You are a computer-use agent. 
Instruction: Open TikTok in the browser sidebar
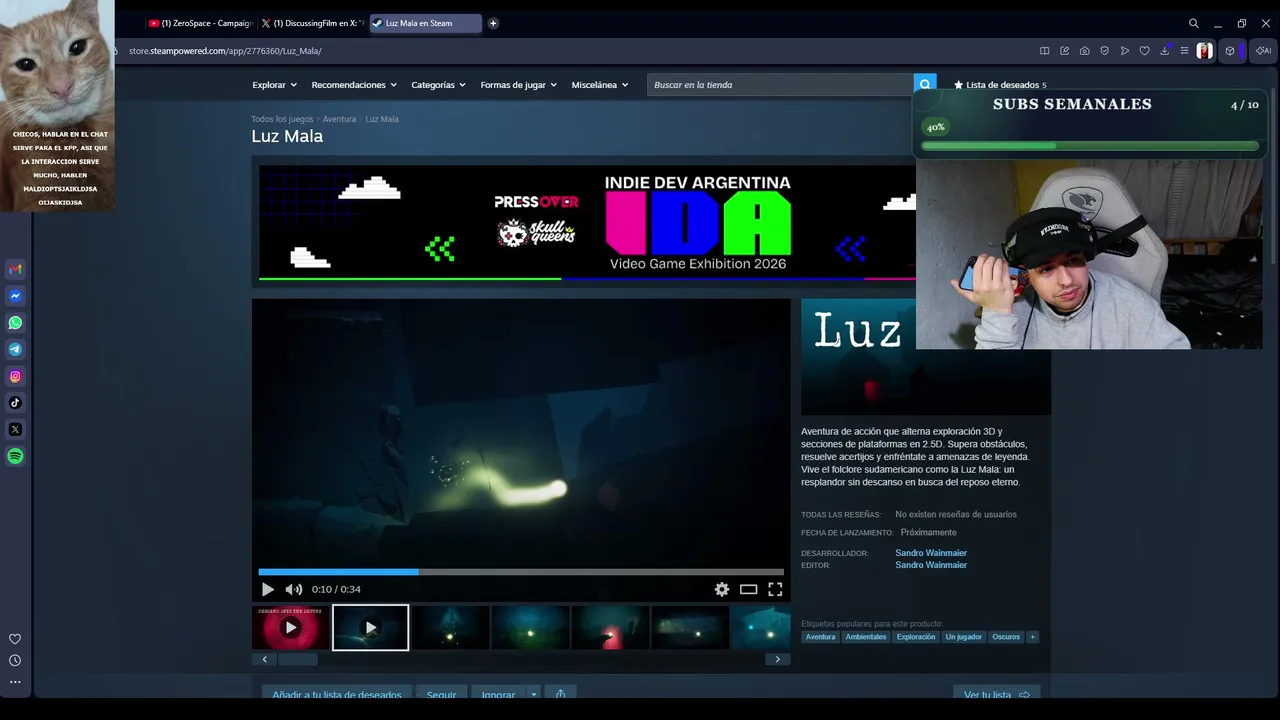point(15,403)
